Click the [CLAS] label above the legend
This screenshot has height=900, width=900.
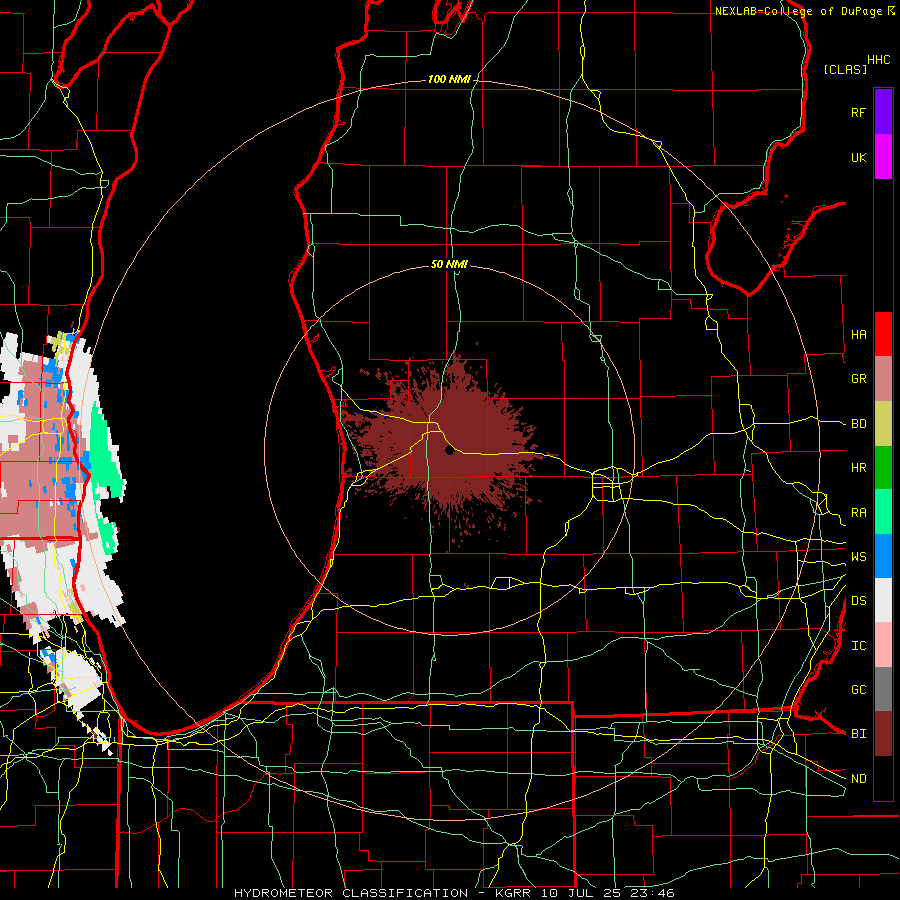845,69
